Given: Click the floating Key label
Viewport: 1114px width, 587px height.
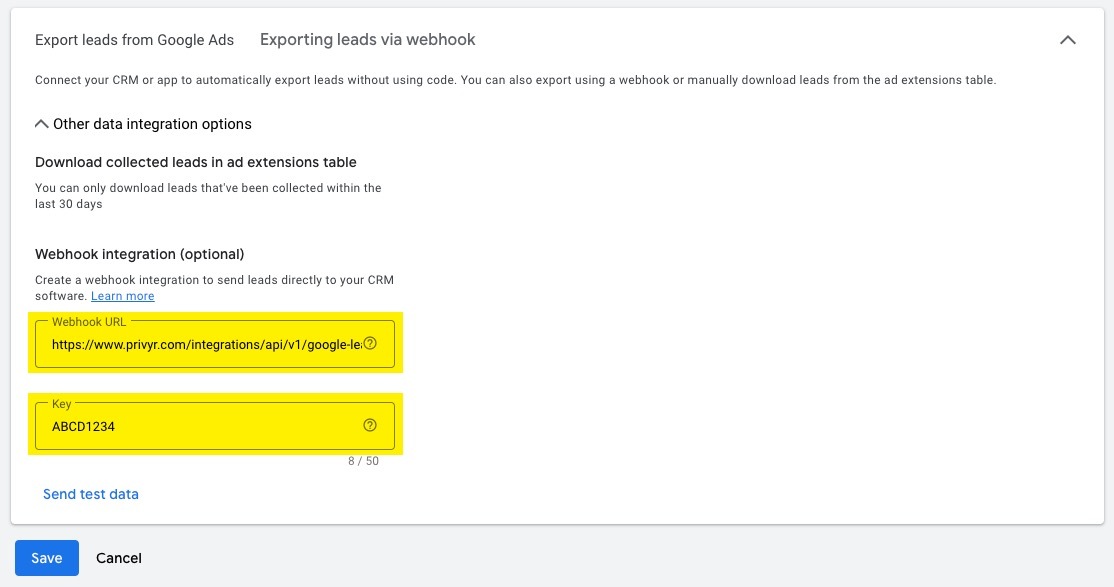Looking at the screenshot, I should [x=61, y=404].
